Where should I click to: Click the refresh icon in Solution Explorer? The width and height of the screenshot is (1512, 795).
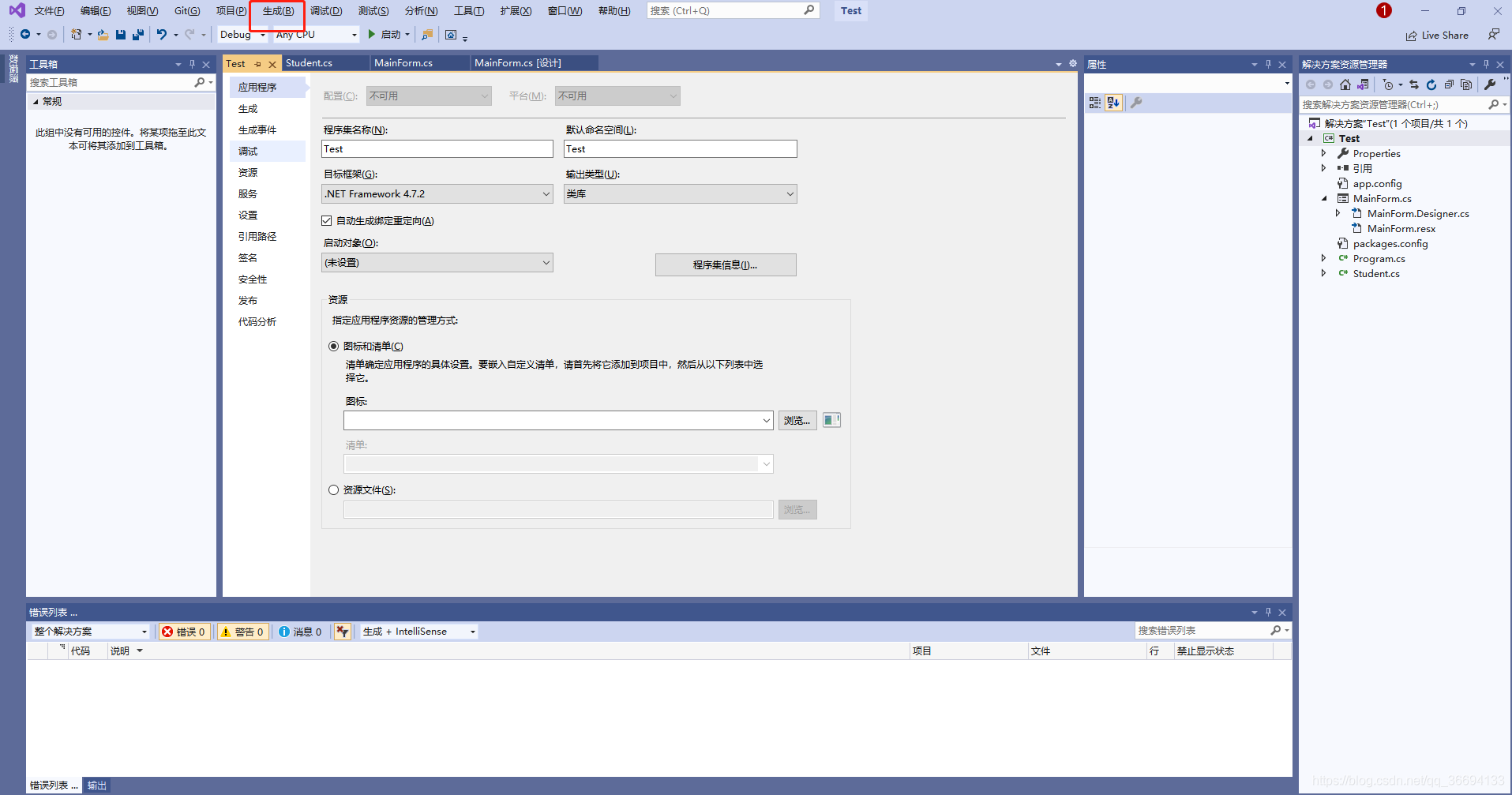coord(1431,84)
